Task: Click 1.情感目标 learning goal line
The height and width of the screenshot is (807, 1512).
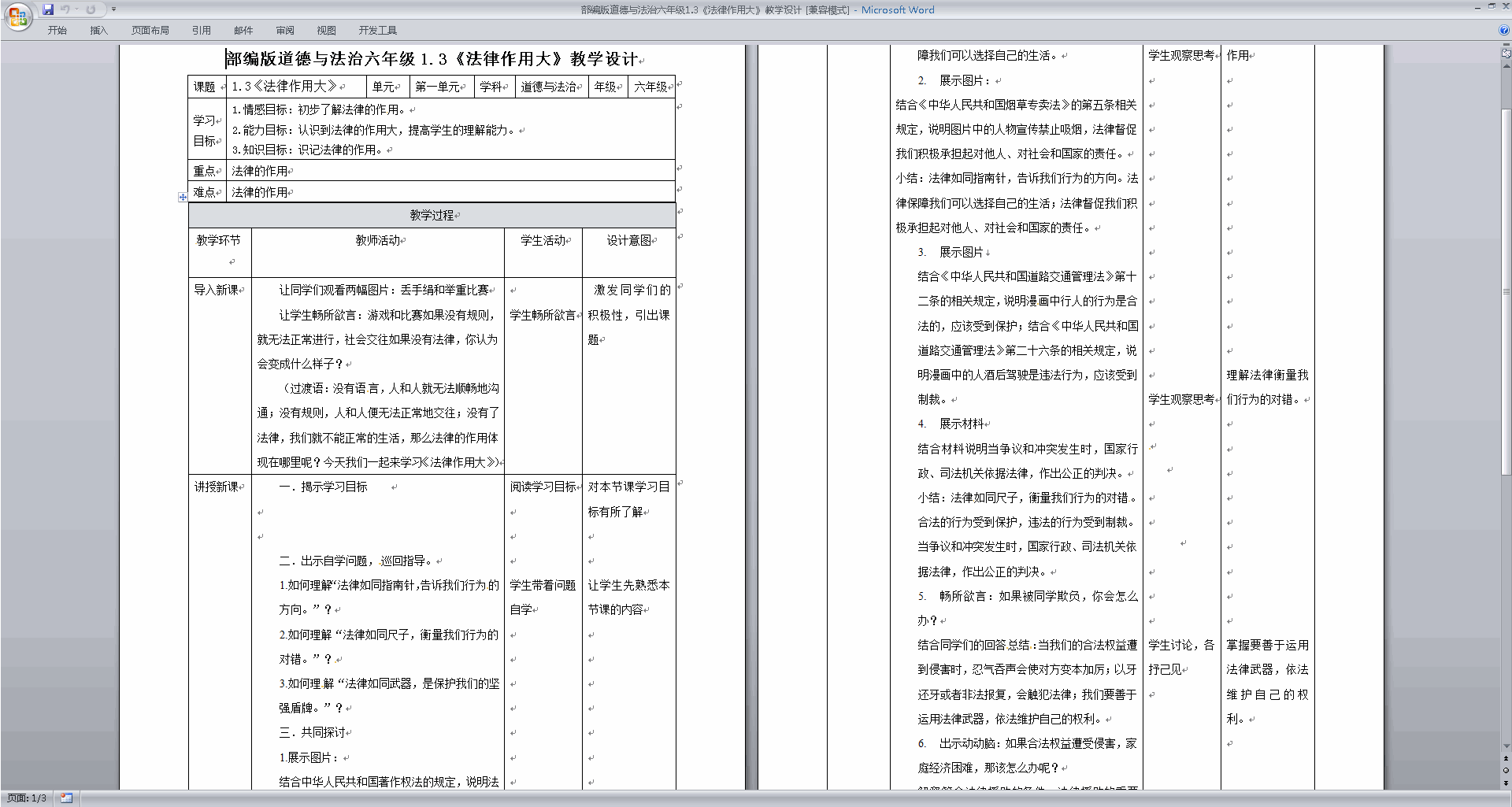Action: click(319, 110)
